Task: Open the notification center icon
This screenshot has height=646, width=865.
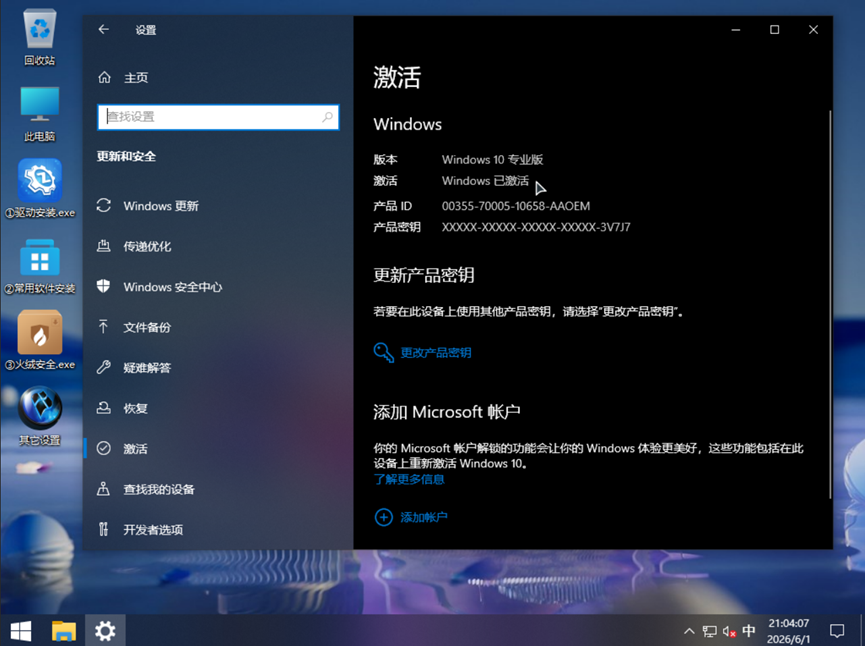Action: [x=837, y=631]
